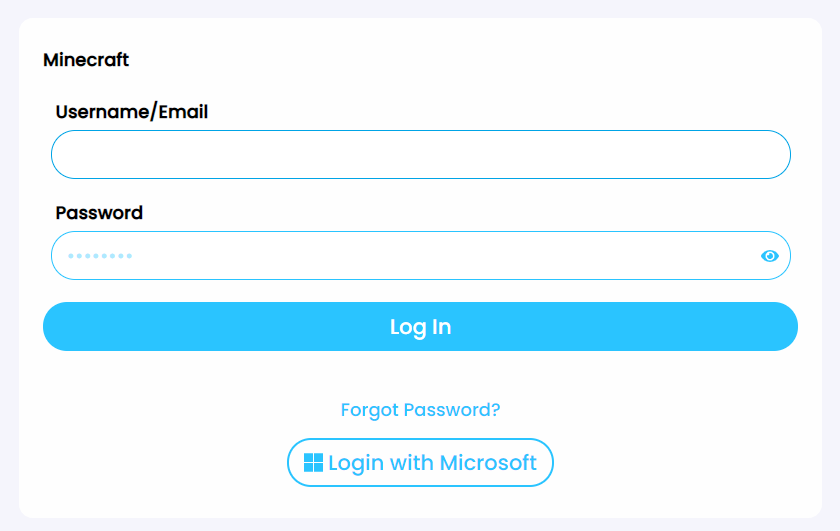
Task: Click the Password field label
Action: pos(99,213)
